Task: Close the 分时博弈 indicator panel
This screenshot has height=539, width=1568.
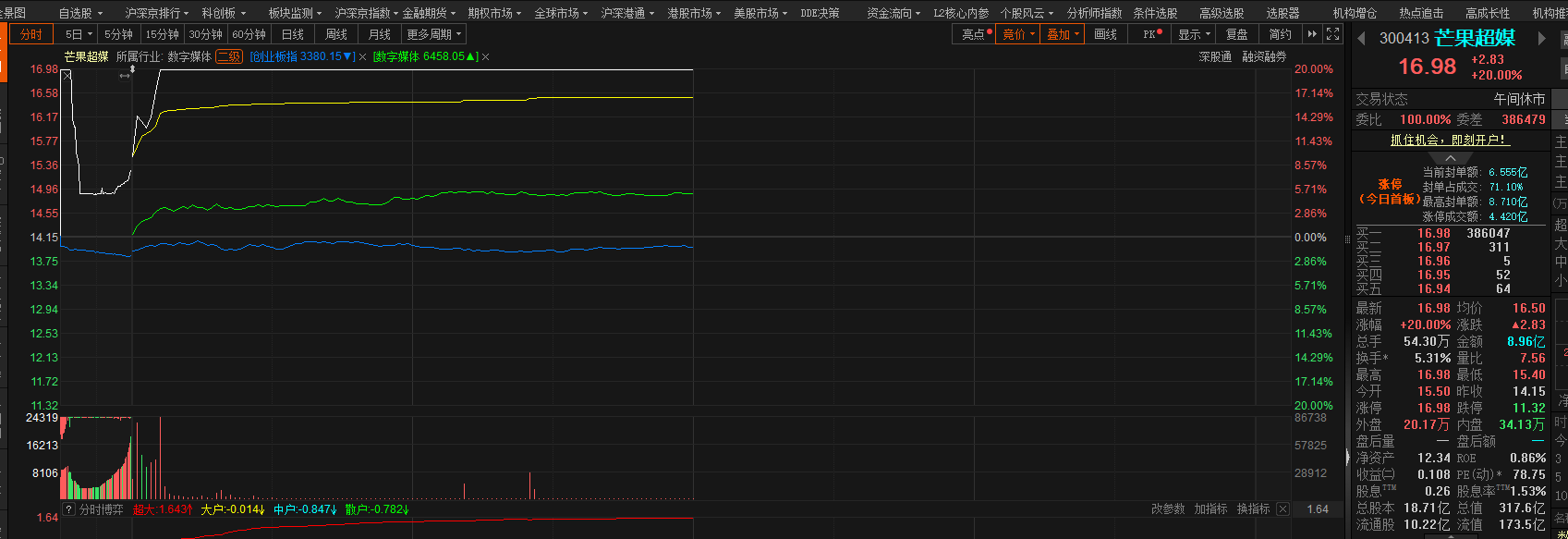Action: (1282, 509)
